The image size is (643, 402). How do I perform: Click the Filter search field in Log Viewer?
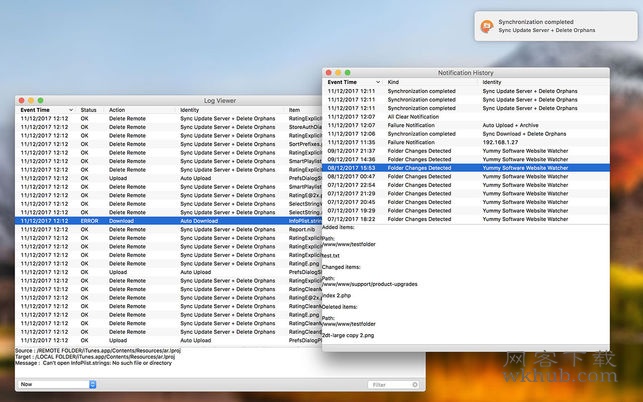[x=393, y=384]
